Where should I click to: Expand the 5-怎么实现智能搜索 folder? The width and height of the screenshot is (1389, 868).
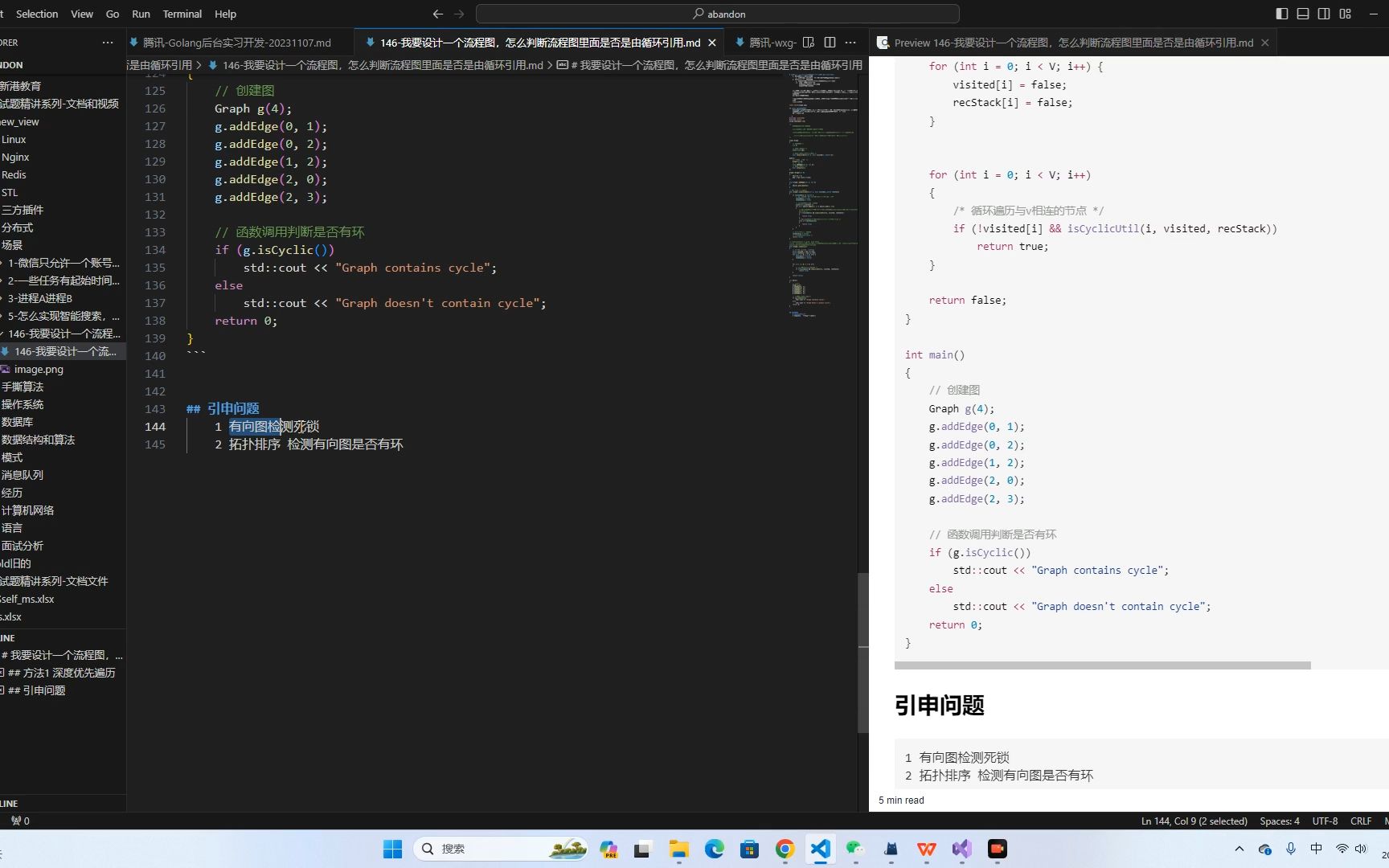pyautogui.click(x=63, y=316)
